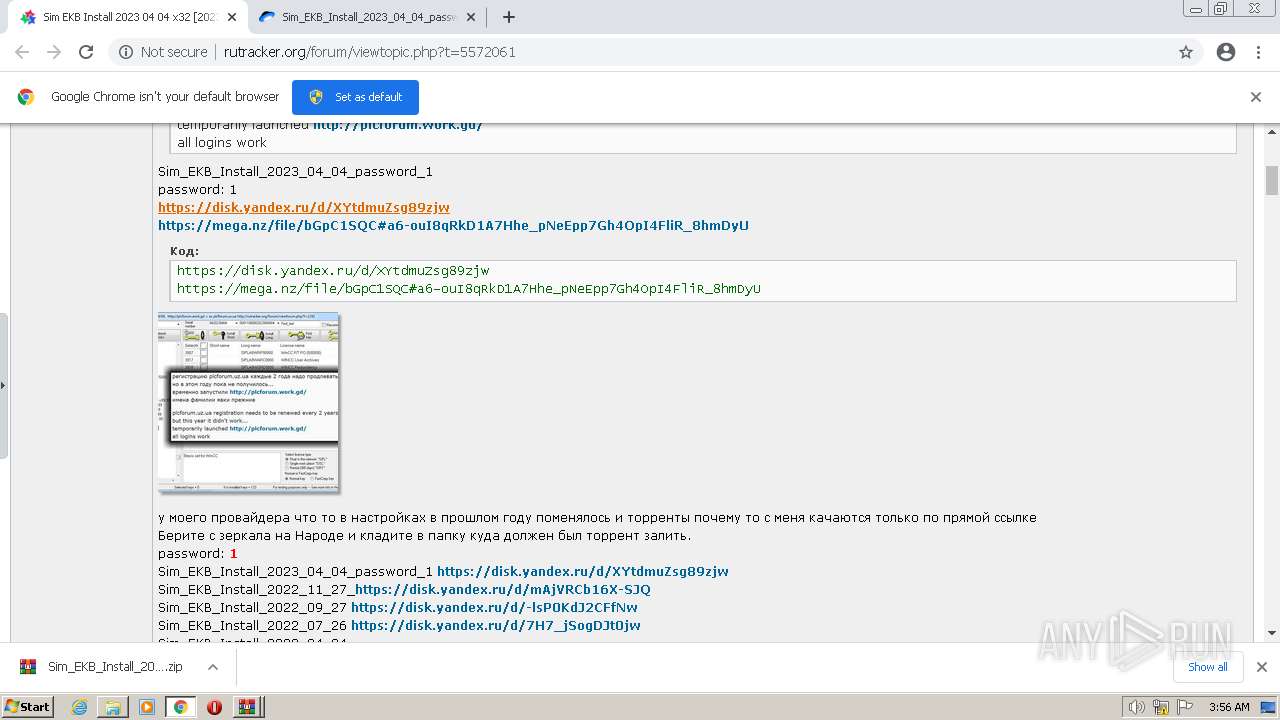Image resolution: width=1280 pixels, height=720 pixels.
Task: Open the Windows Start menu
Action: click(x=28, y=707)
